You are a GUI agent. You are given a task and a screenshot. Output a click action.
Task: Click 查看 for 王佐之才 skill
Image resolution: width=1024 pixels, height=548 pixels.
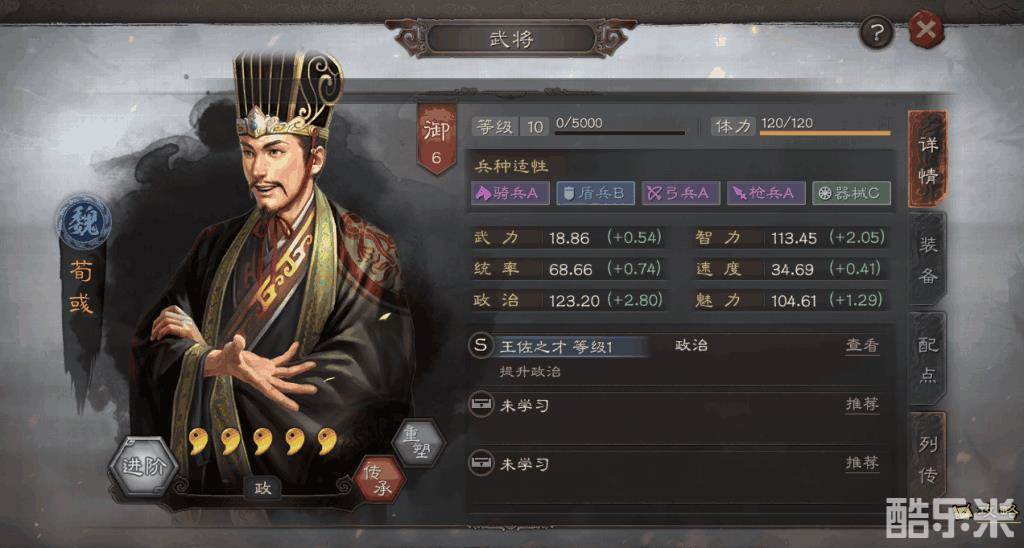(x=862, y=346)
